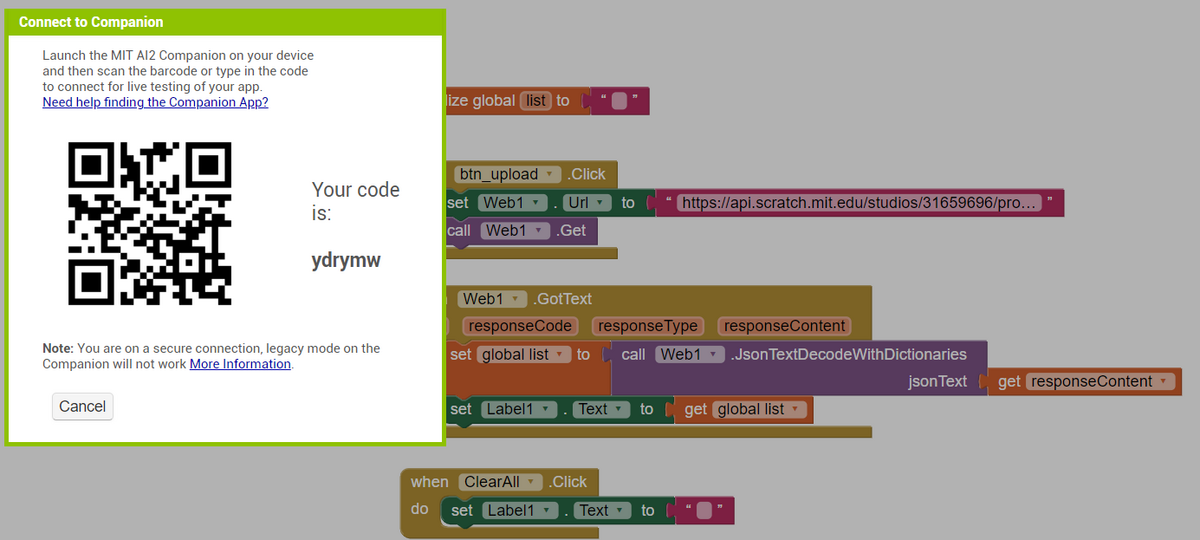Select the responseType parameter block

click(649, 326)
